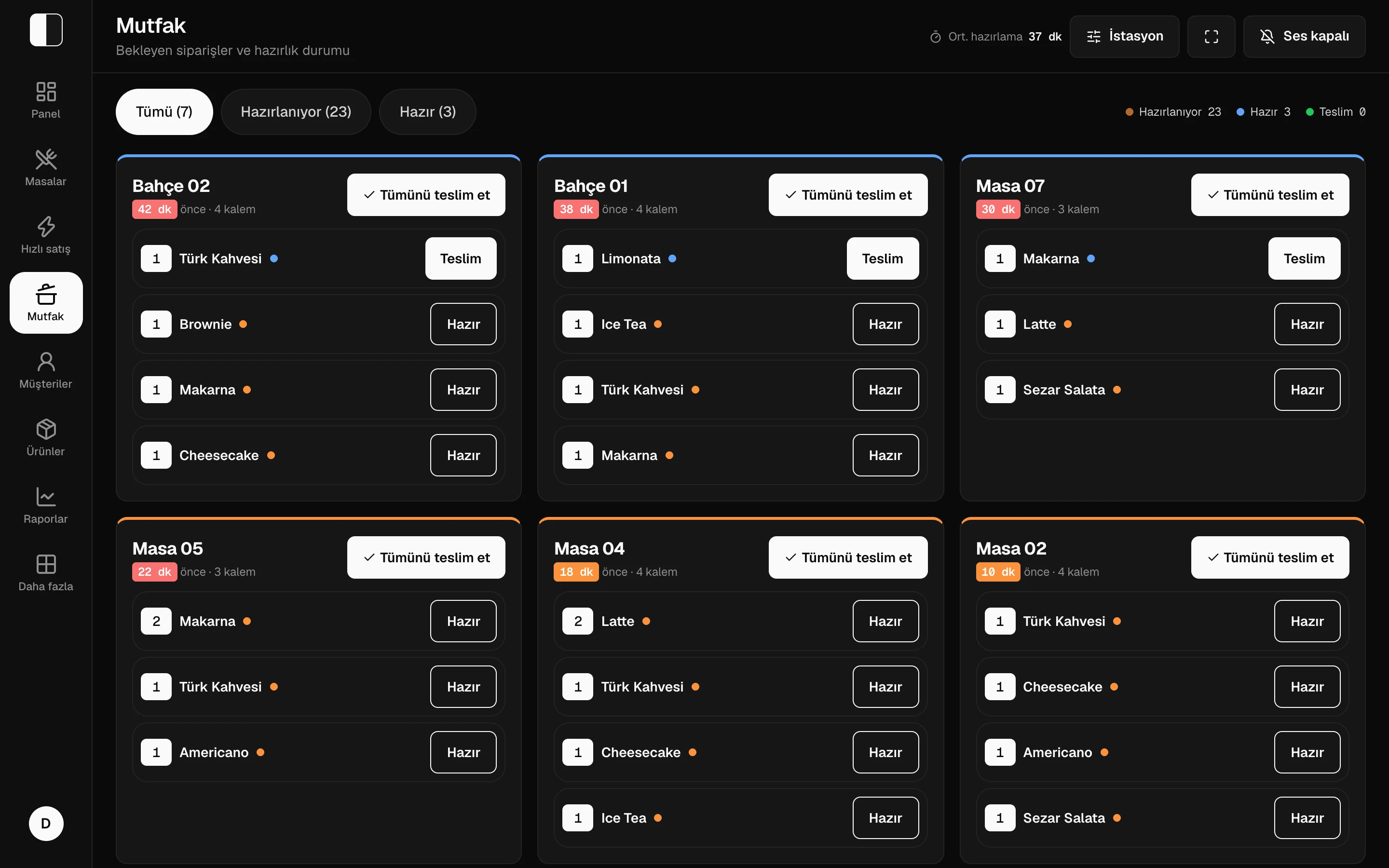Click Tümünü teslim et on Masa 04
Viewport: 1389px width, 868px height.
pos(848,557)
